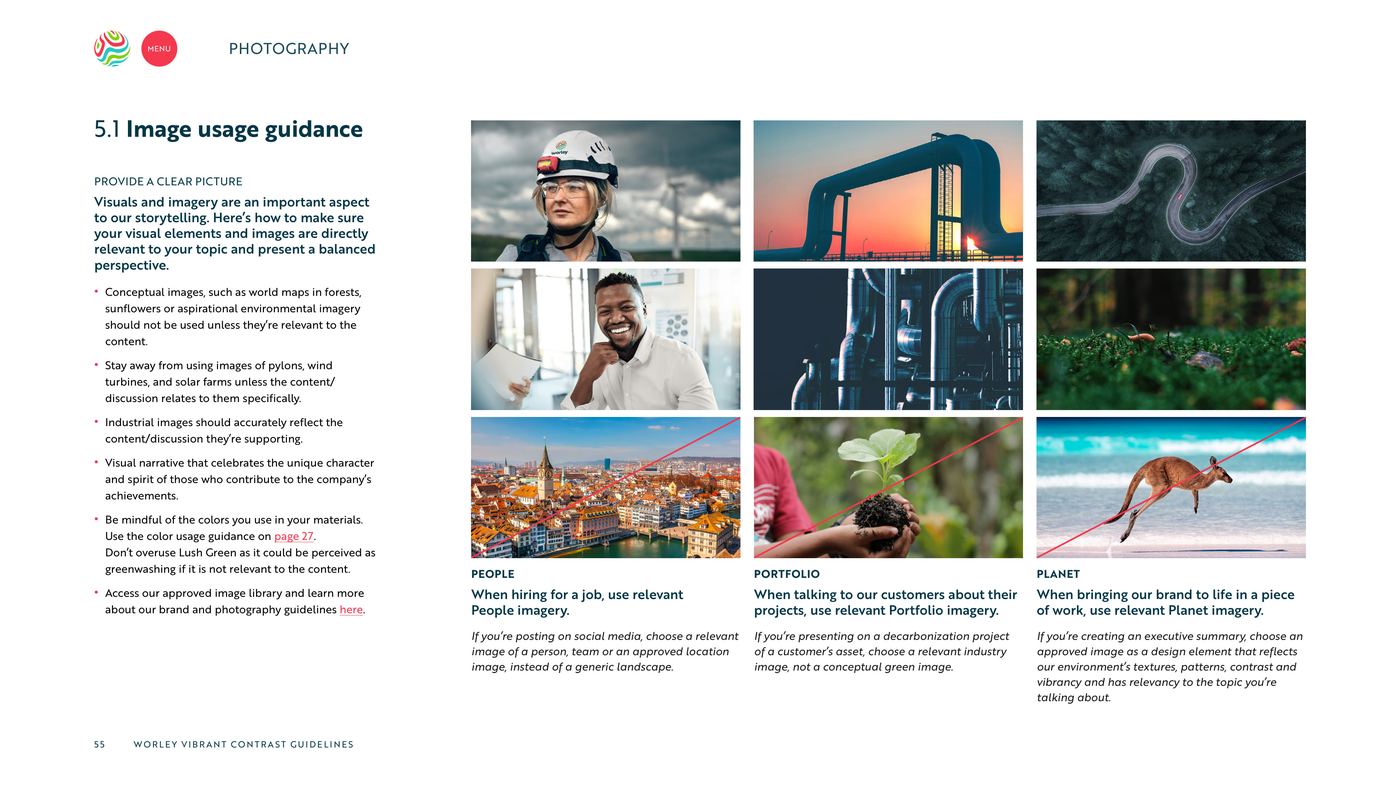Click the dark industrial pipes photo
This screenshot has width=1400, height=788.
[x=888, y=339]
